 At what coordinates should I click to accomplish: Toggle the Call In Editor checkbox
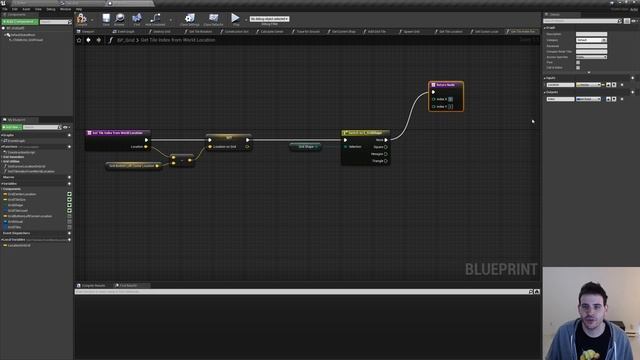pos(578,68)
